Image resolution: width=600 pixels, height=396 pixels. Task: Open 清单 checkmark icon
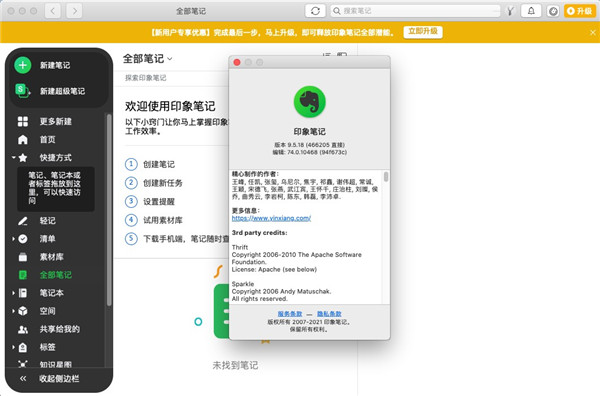coord(23,239)
